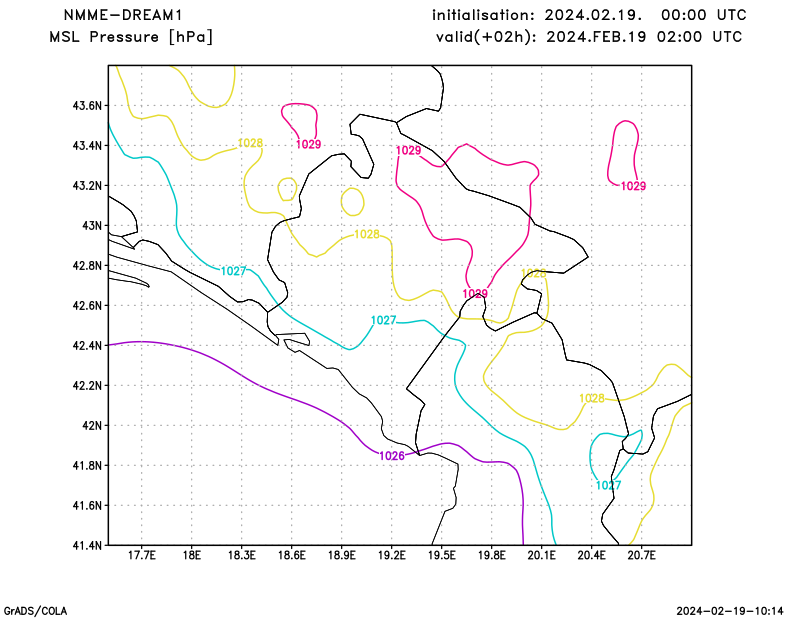Click the 20.4E longitude axis label
The height and width of the screenshot is (618, 800).
[x=591, y=555]
